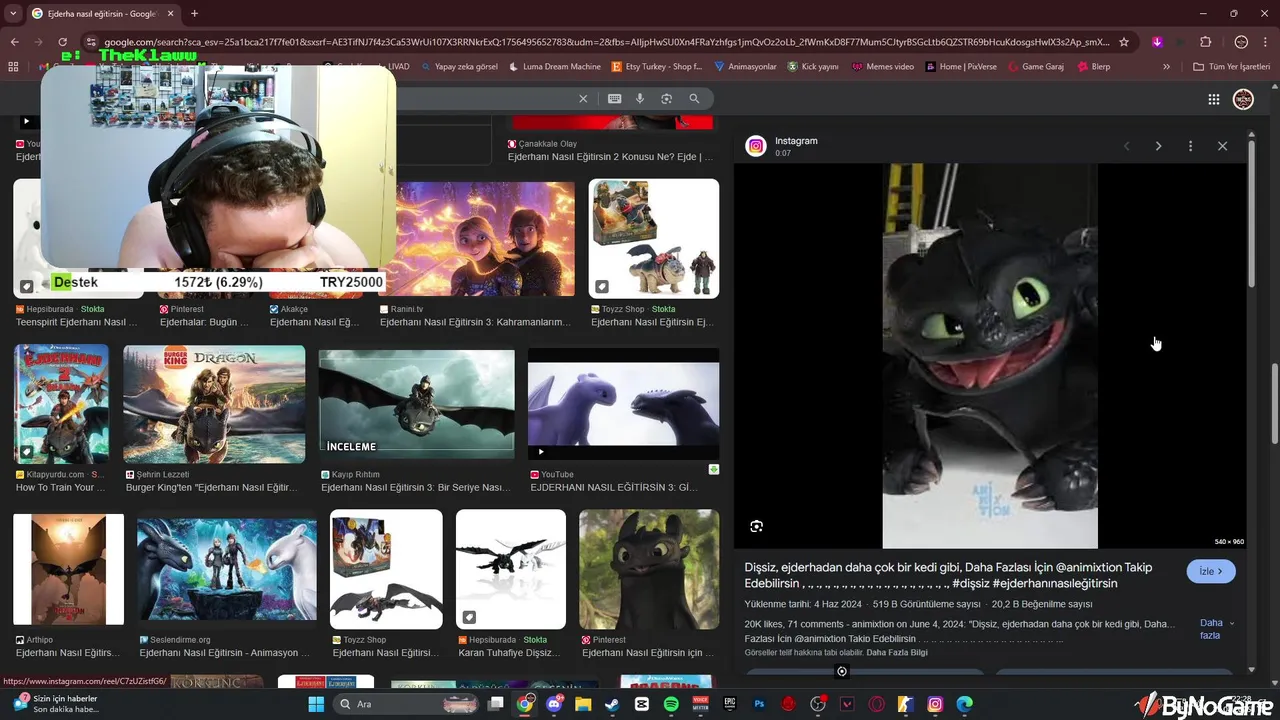Image resolution: width=1280 pixels, height=720 pixels.
Task: Open Discord from taskbar
Action: (554, 704)
